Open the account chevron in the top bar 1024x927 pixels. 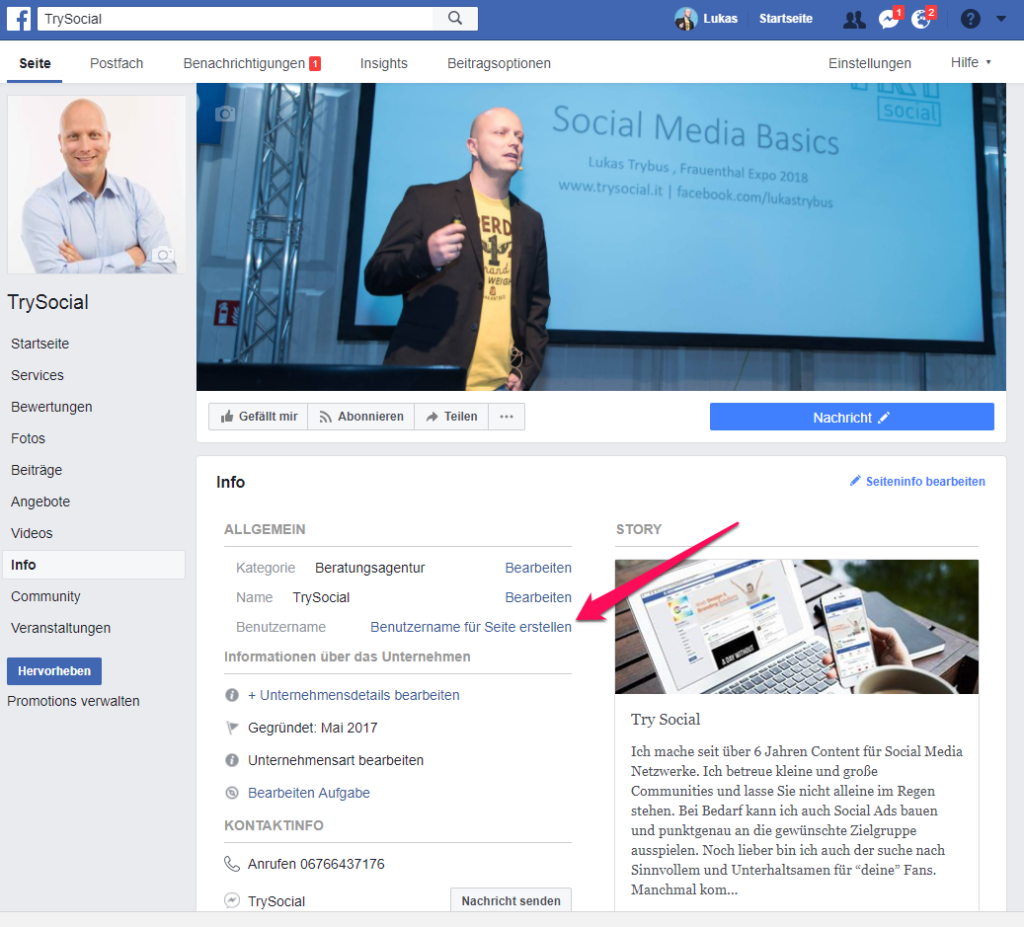1001,18
